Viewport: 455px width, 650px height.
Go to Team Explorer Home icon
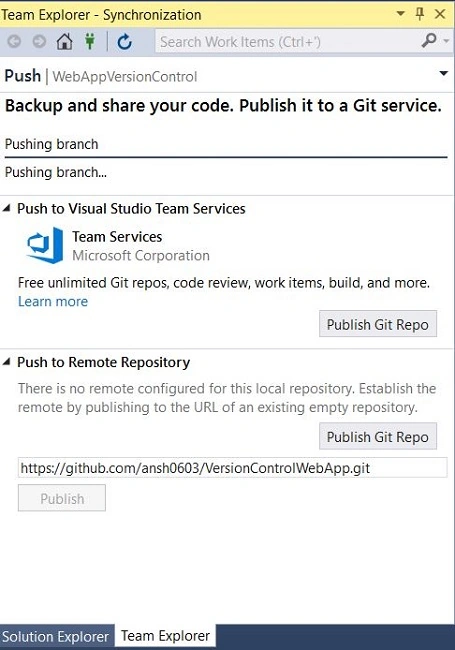click(x=64, y=41)
